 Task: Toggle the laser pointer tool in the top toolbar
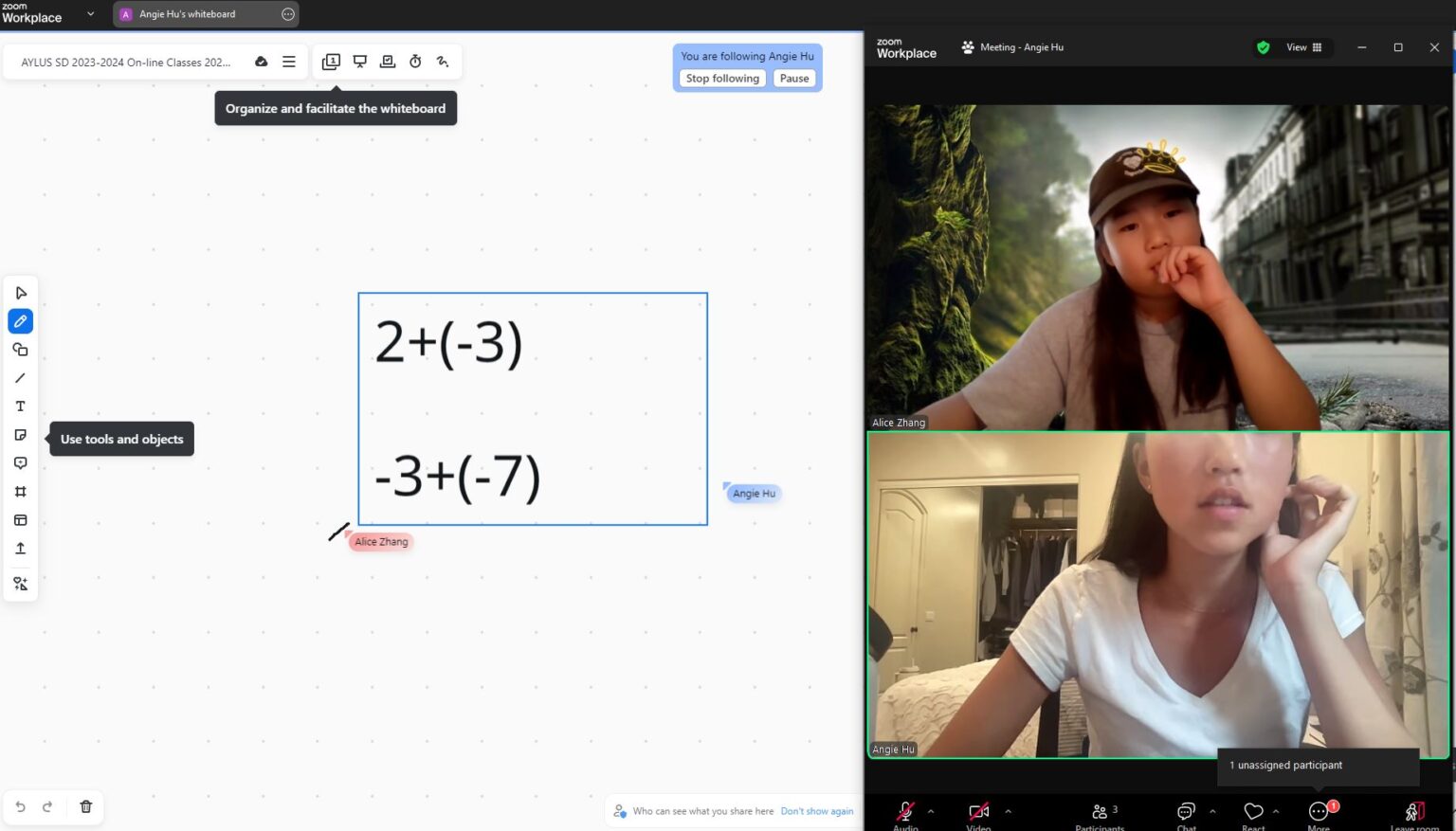(x=443, y=62)
